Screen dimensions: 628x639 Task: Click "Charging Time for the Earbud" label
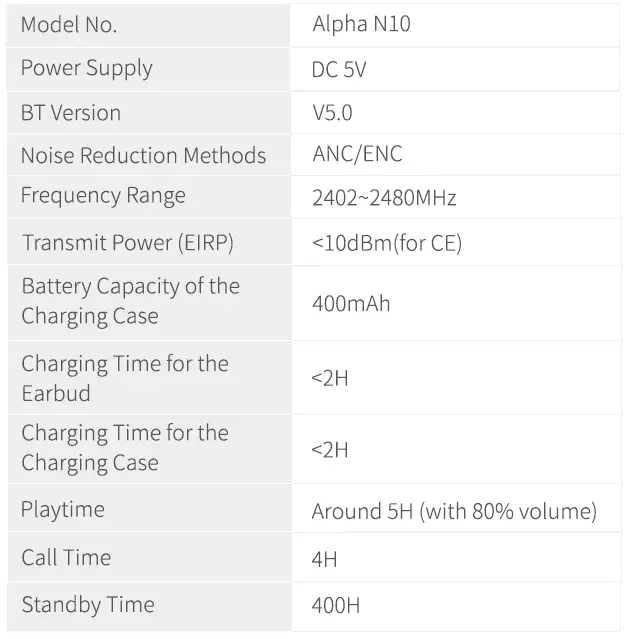point(125,378)
